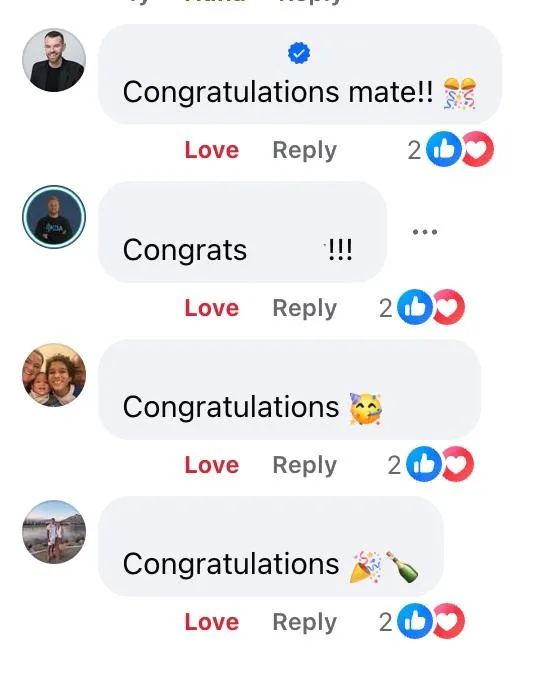
Task: Click heart reaction icon under champagne Congratulations comment
Action: coord(449,621)
